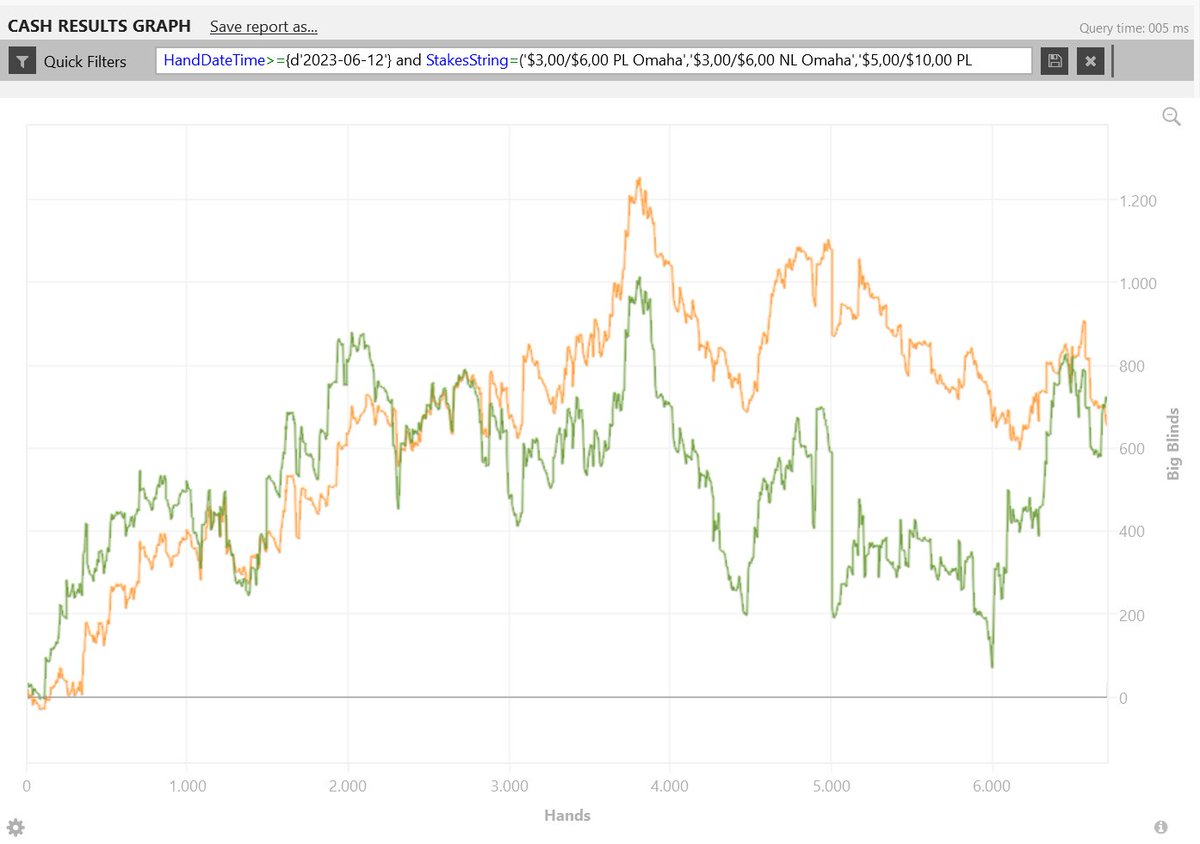Save the current filter with disk icon
Image resolution: width=1200 pixels, height=844 pixels.
[x=1054, y=61]
